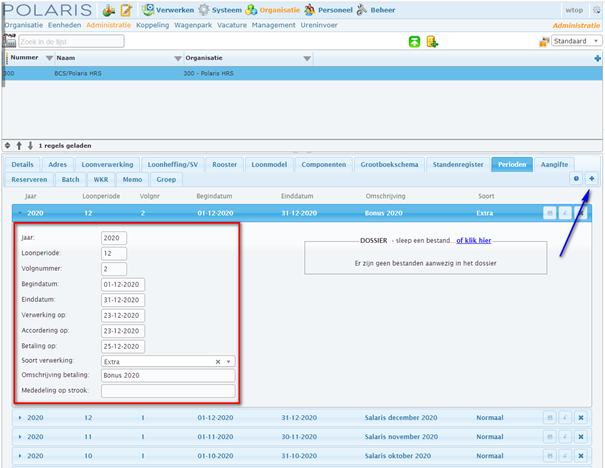Click the plus button to add a period
605x468 pixels.
591,179
